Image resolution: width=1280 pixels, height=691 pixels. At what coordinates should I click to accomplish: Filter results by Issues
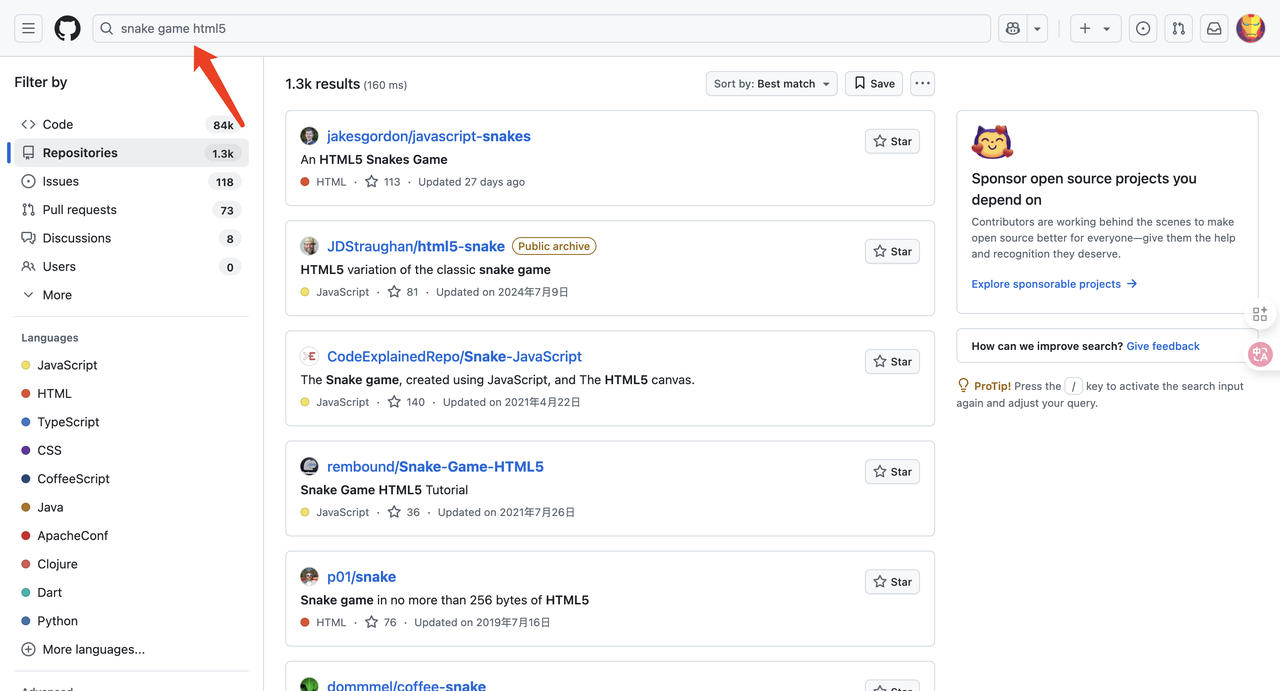point(60,182)
